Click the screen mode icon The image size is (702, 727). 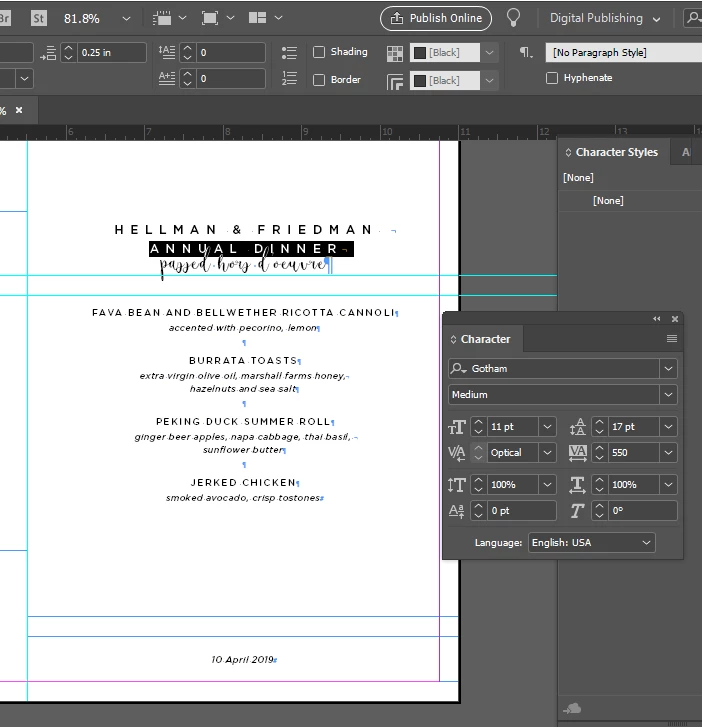coord(210,18)
